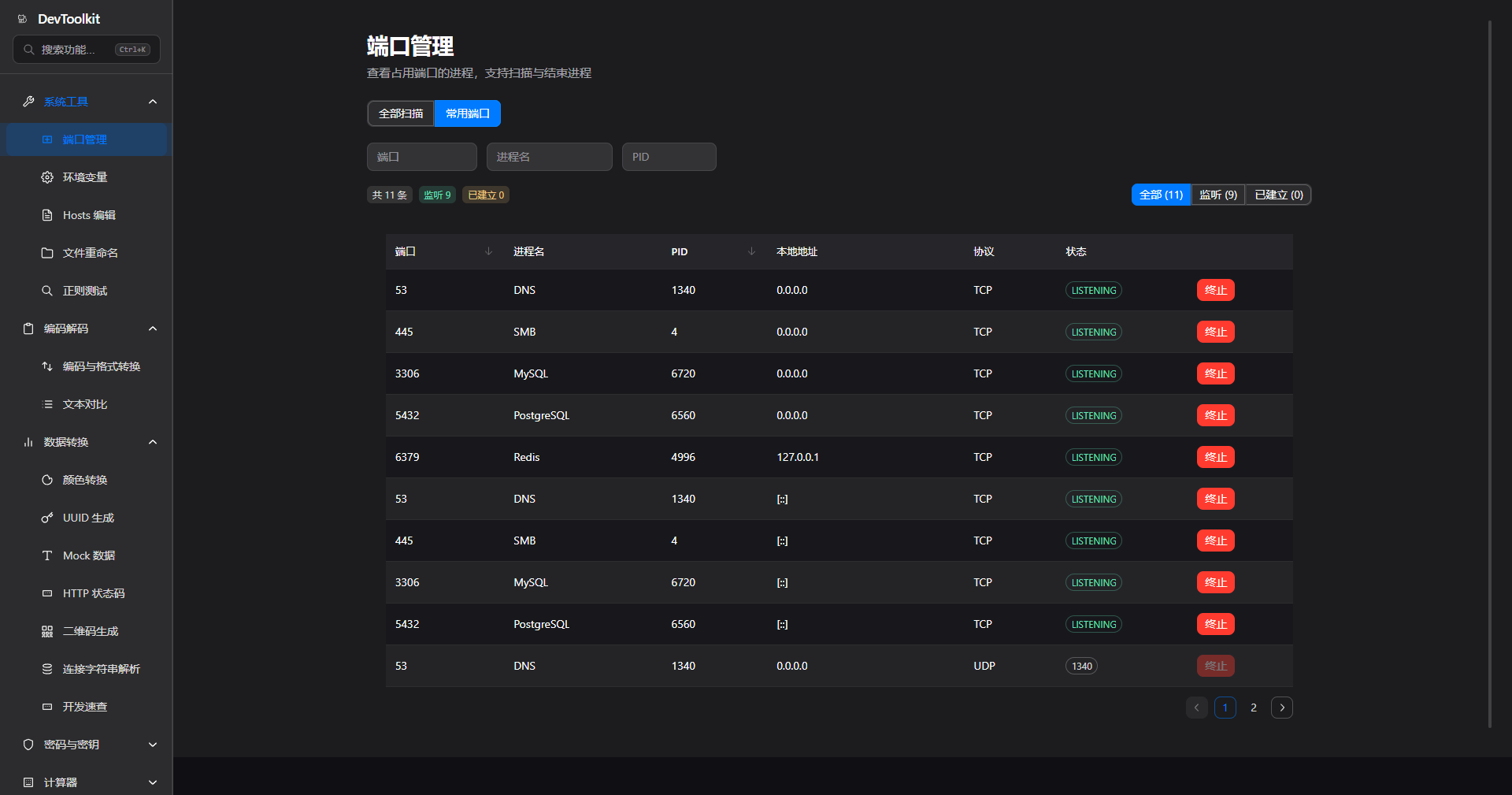Select the 文件重命名 folder icon
This screenshot has height=795, width=1512.
(47, 253)
